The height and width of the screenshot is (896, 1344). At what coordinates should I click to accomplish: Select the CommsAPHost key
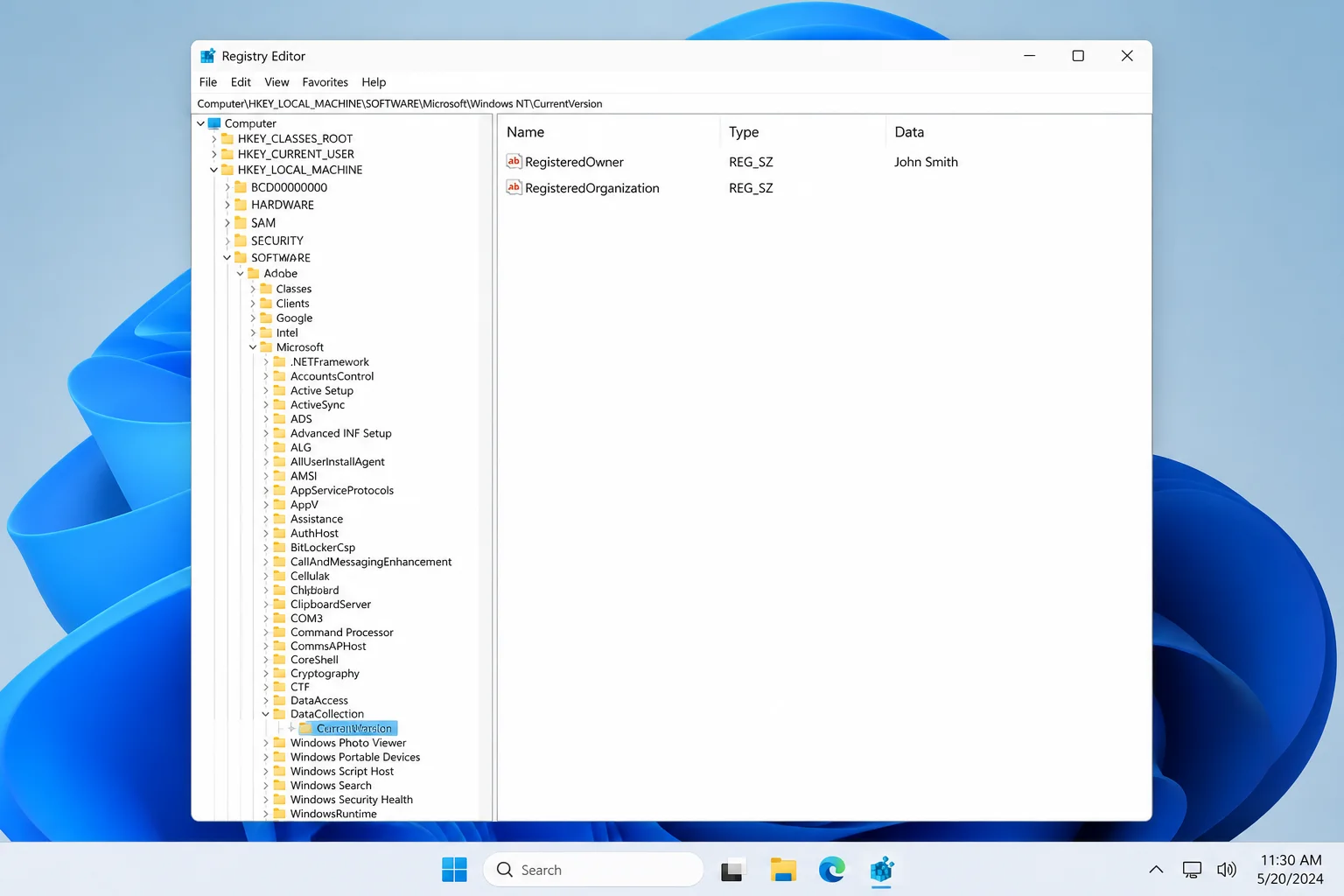coord(328,647)
